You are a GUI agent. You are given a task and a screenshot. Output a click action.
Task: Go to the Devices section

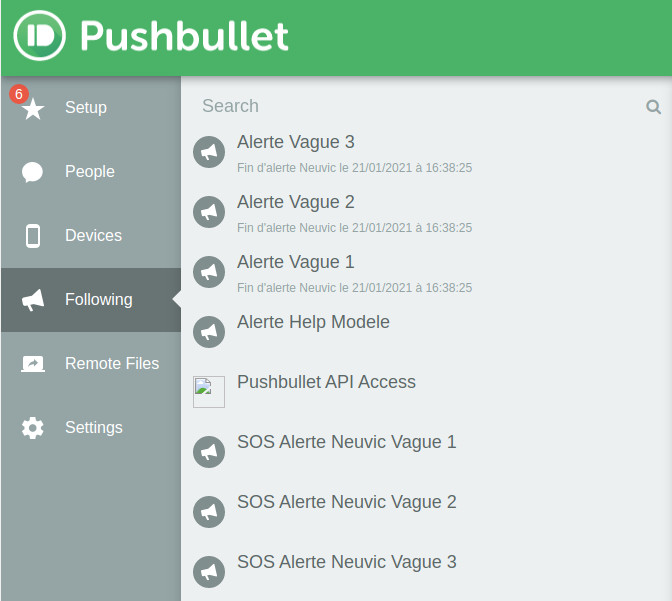point(93,236)
